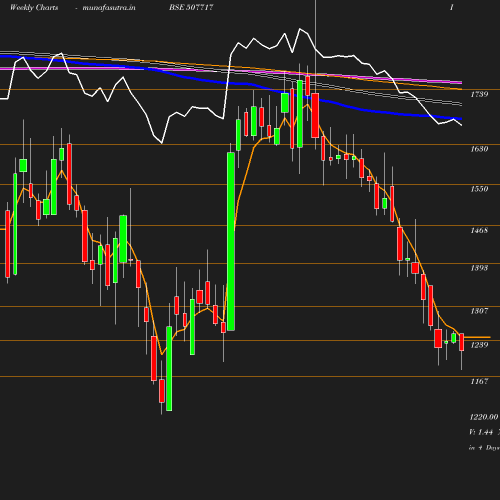
Task: Click the 'in 4 Days' text
Action: [484, 448]
